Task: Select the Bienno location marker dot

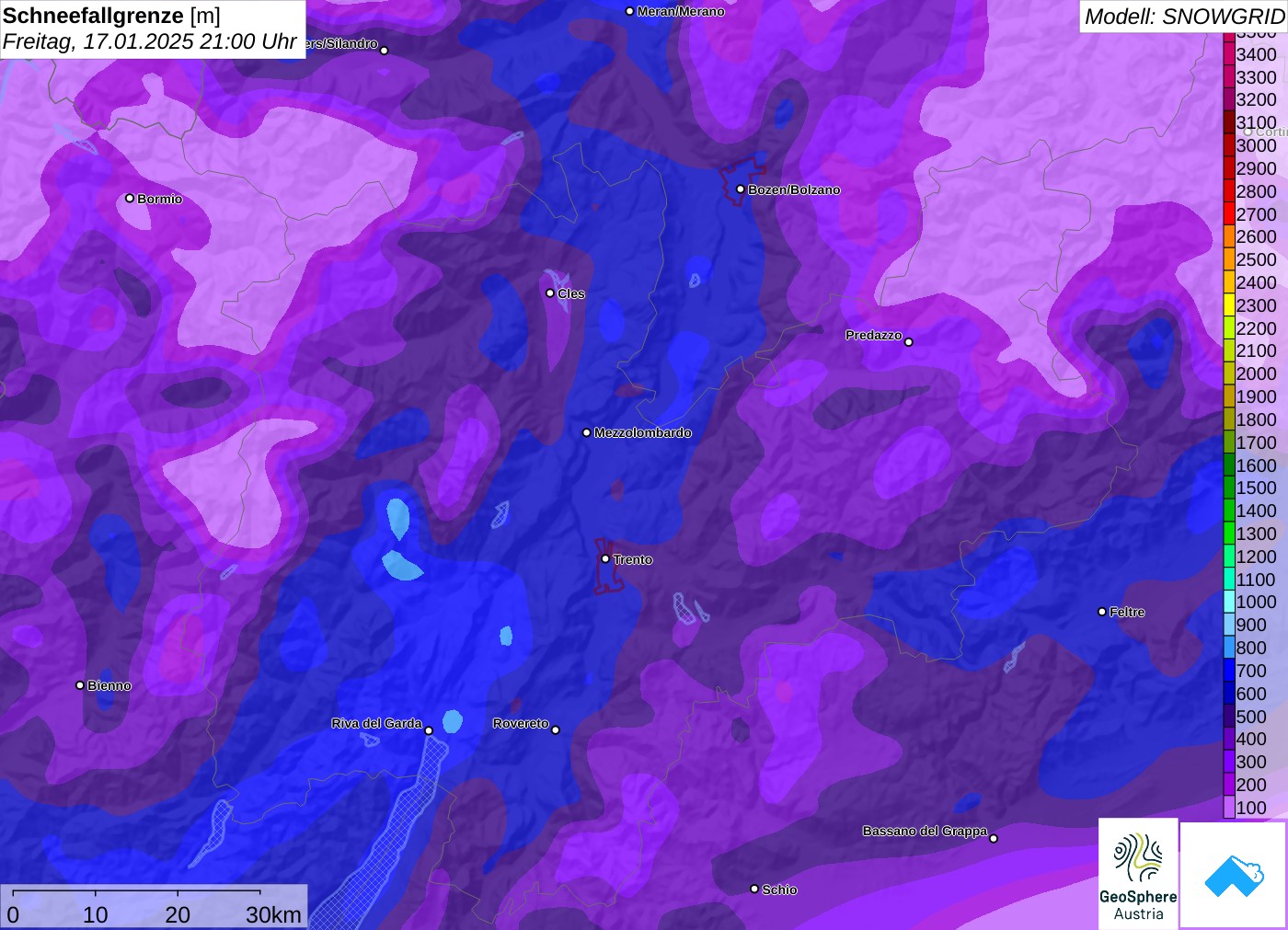Action: [80, 685]
